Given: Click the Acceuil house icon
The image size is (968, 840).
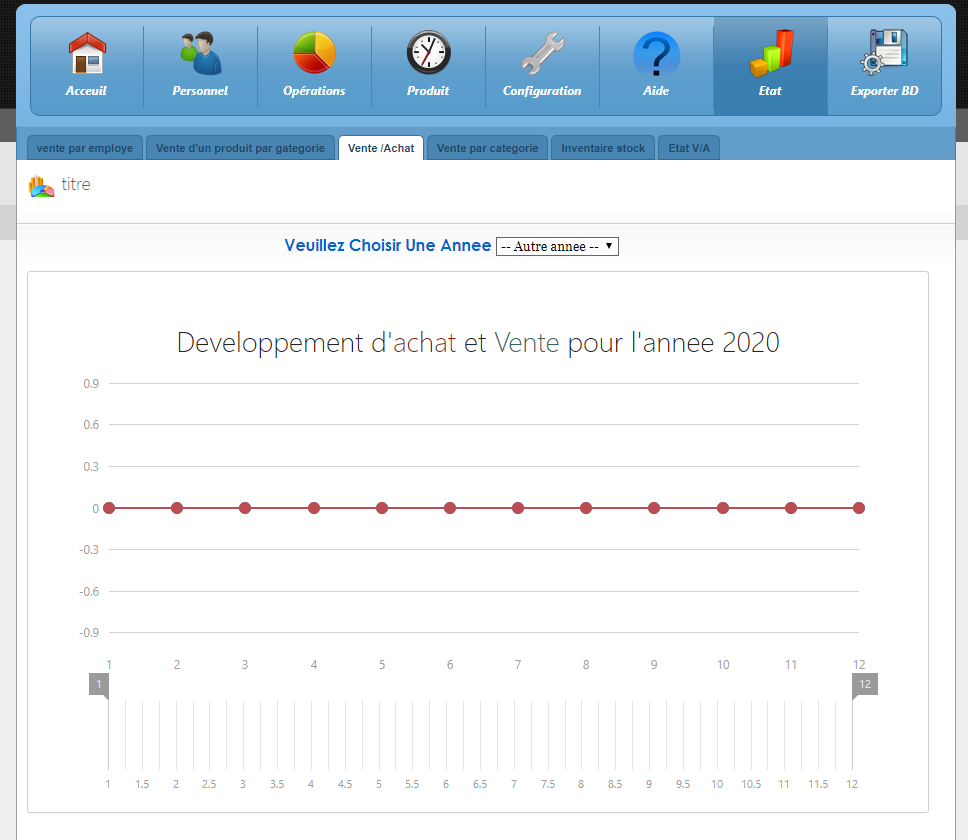Looking at the screenshot, I should pyautogui.click(x=86, y=54).
